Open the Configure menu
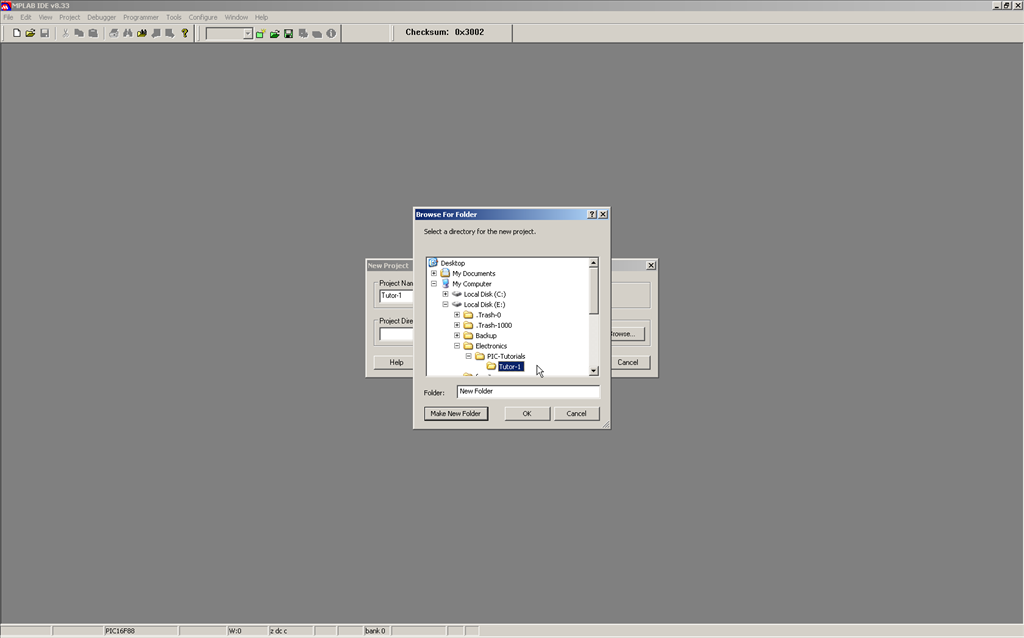The width and height of the screenshot is (1024, 638). (x=203, y=17)
